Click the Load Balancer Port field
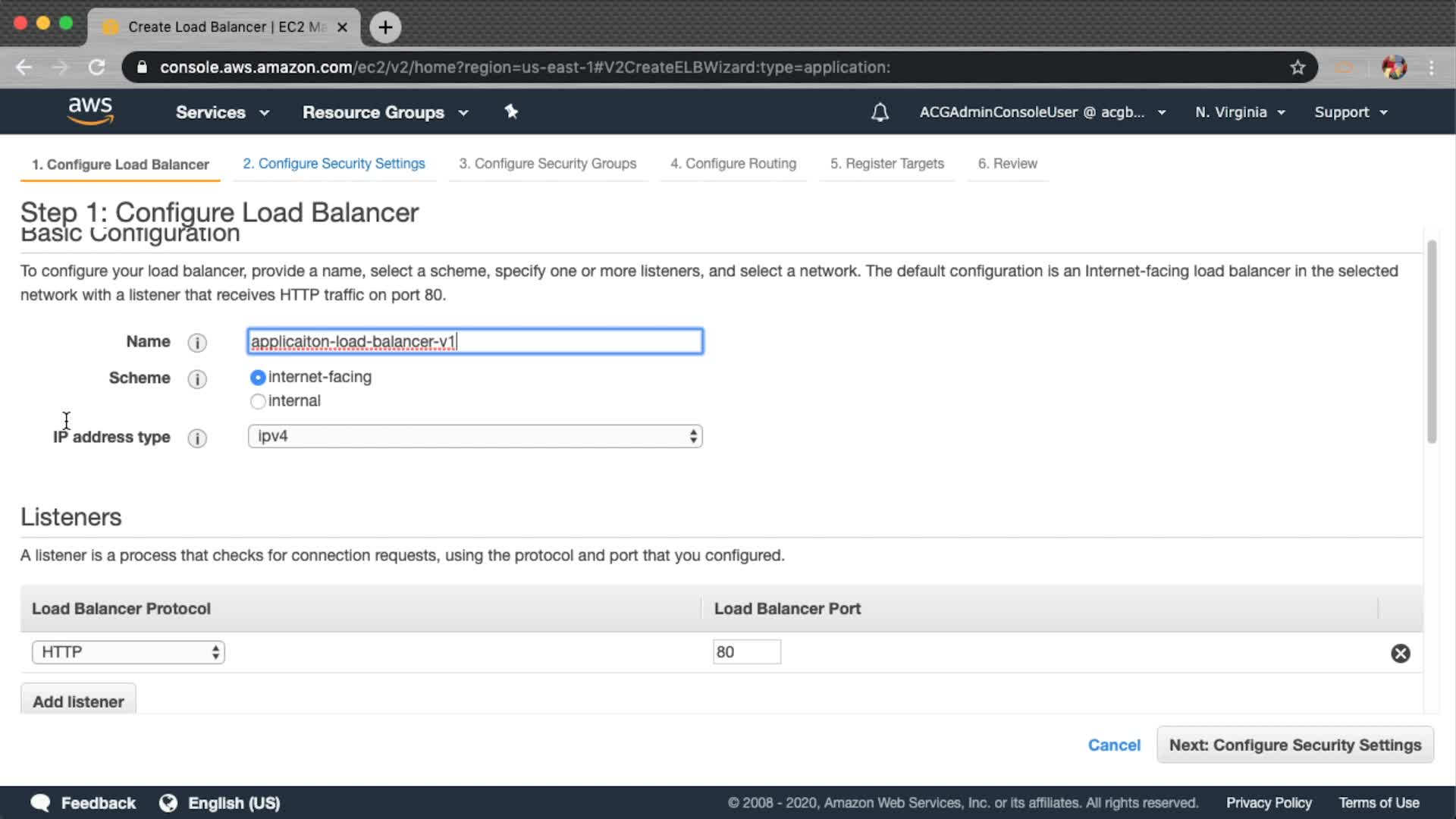Image resolution: width=1456 pixels, height=819 pixels. pos(746,652)
